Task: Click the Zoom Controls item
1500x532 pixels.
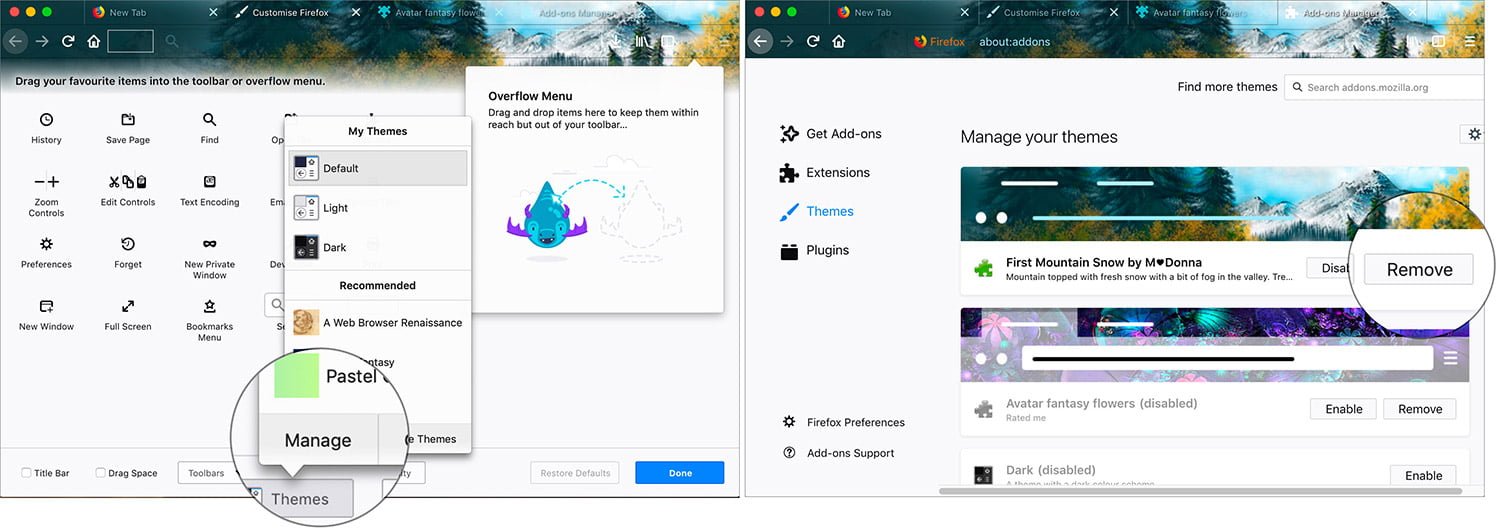Action: [x=46, y=195]
